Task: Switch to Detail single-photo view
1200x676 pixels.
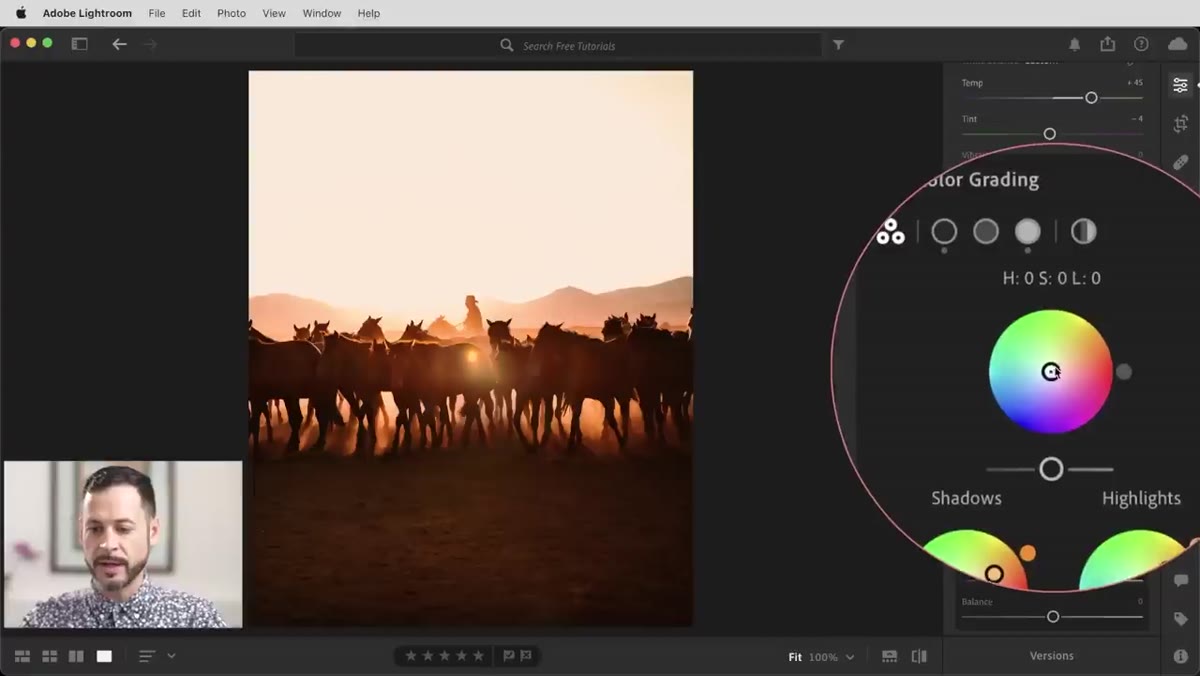Action: click(x=104, y=657)
